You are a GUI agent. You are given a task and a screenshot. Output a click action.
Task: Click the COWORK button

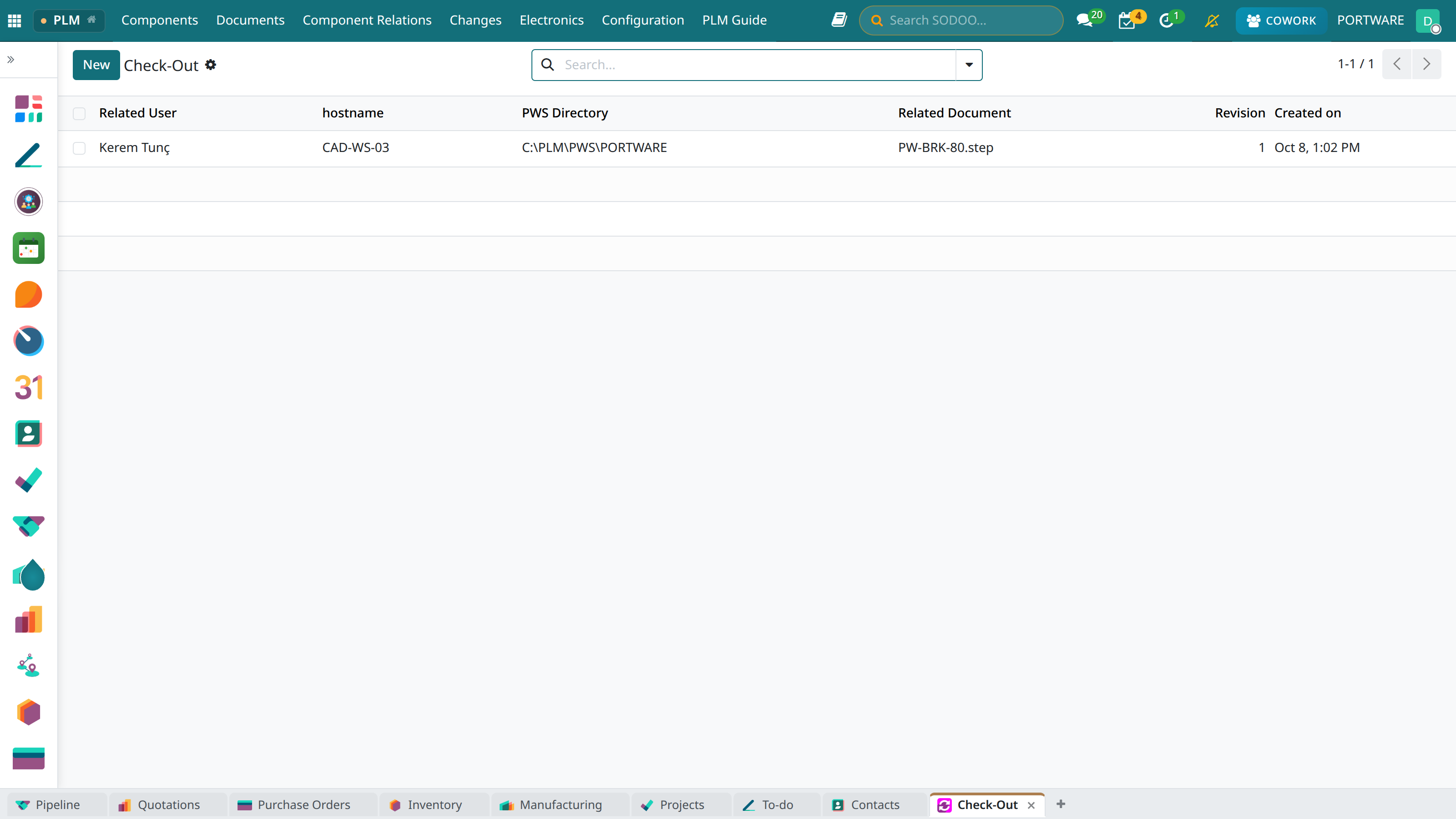point(1281,20)
